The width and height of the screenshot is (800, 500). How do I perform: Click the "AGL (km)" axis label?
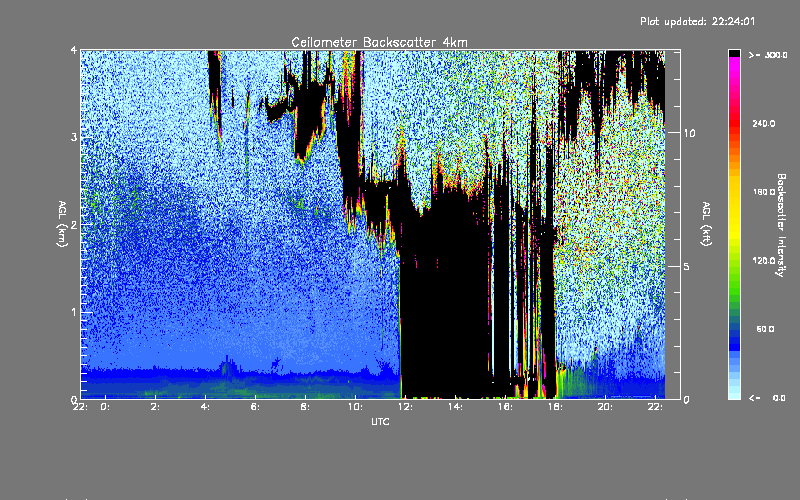point(63,224)
